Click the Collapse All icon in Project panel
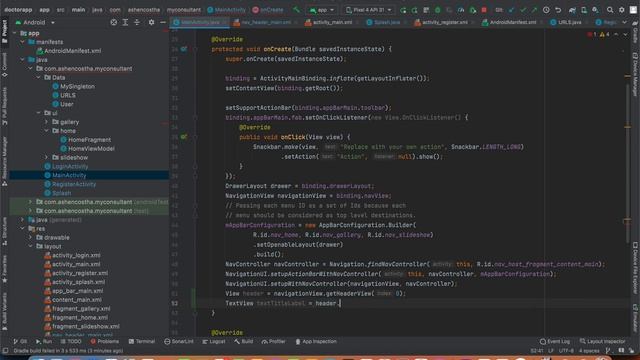Screen dimensions: 640x360 [137, 22]
